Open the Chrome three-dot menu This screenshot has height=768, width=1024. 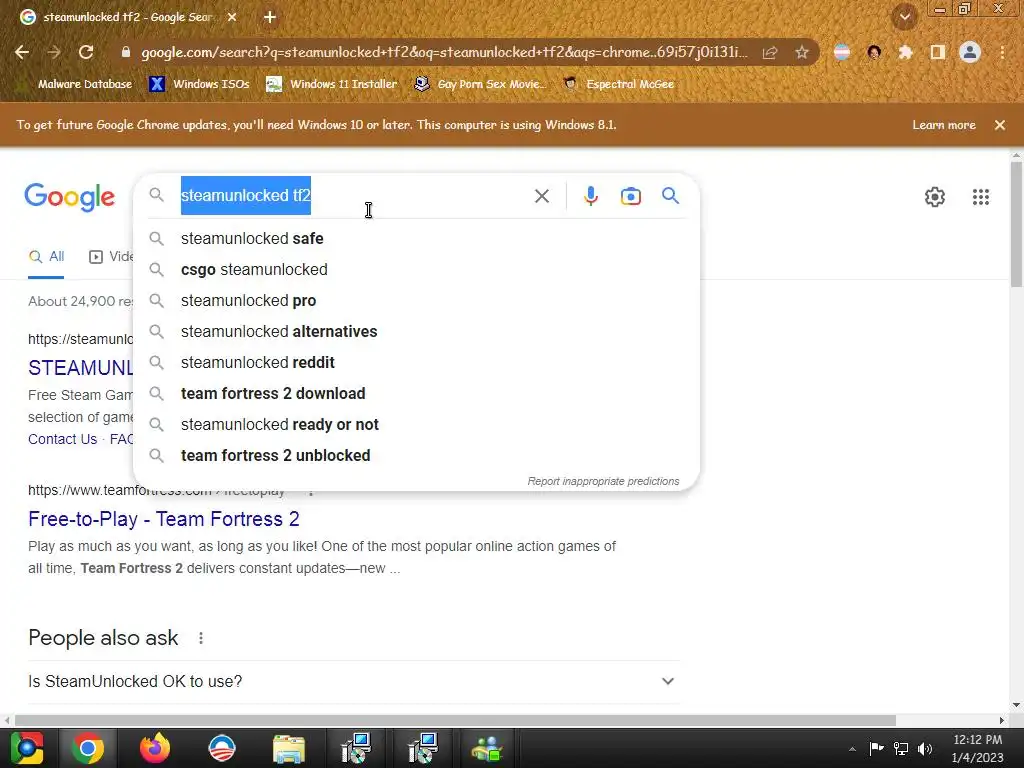(x=1002, y=52)
